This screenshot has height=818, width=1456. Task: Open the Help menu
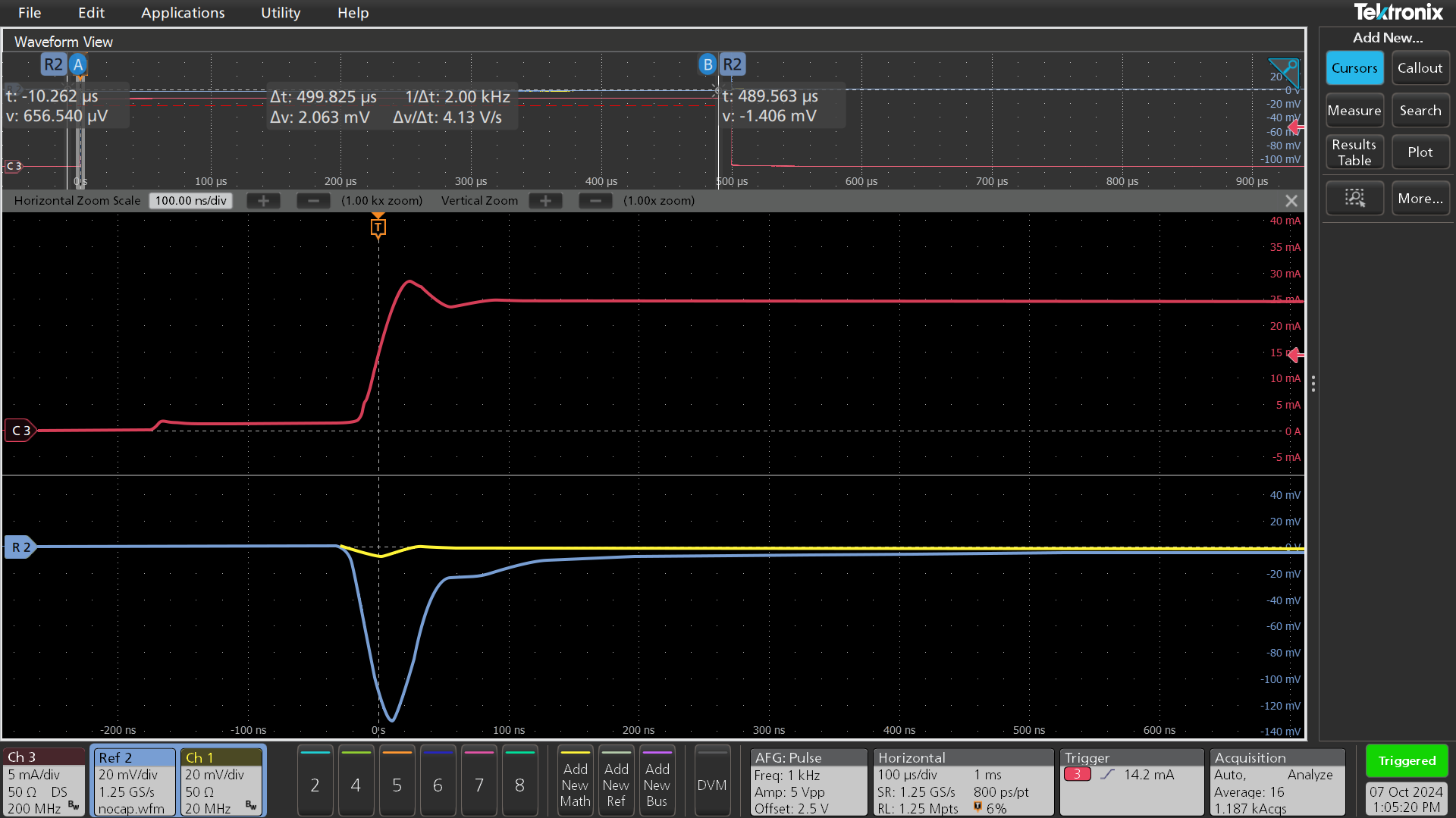(x=353, y=13)
